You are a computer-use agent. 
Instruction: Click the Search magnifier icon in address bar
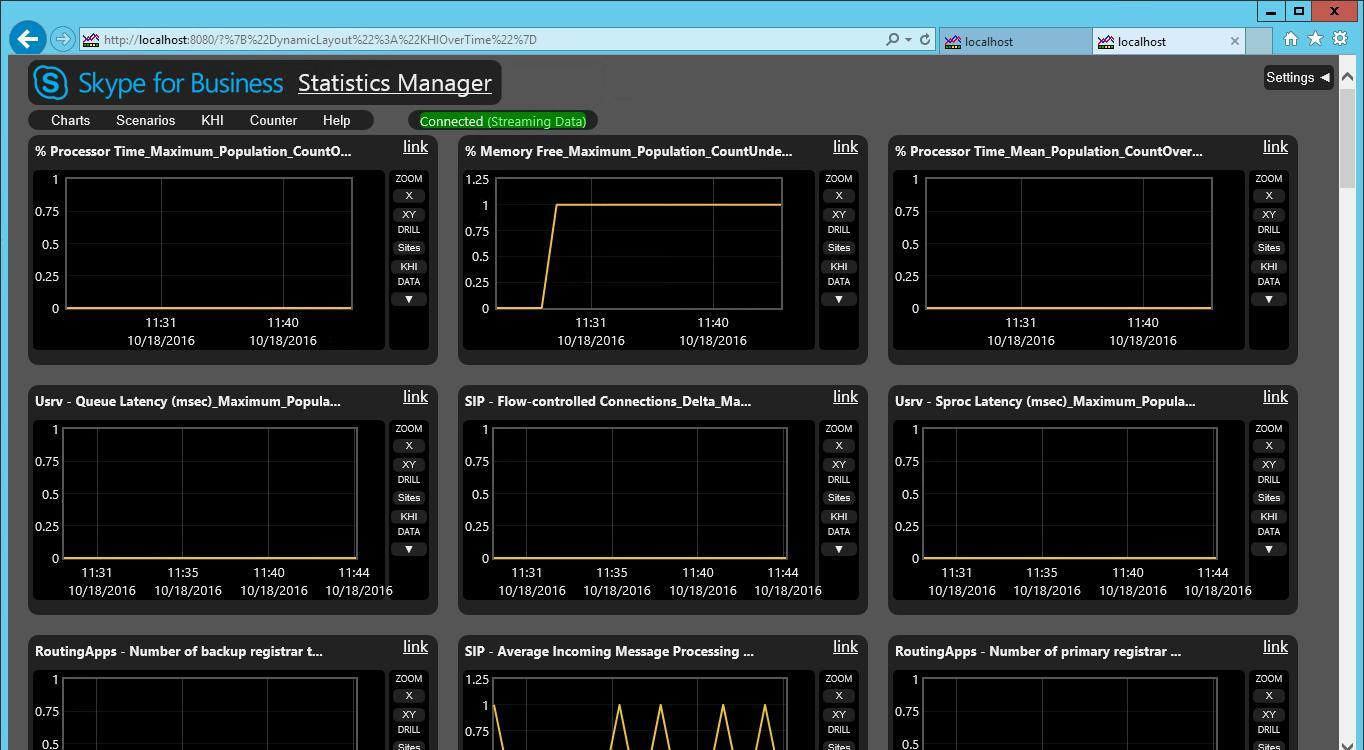[x=892, y=40]
